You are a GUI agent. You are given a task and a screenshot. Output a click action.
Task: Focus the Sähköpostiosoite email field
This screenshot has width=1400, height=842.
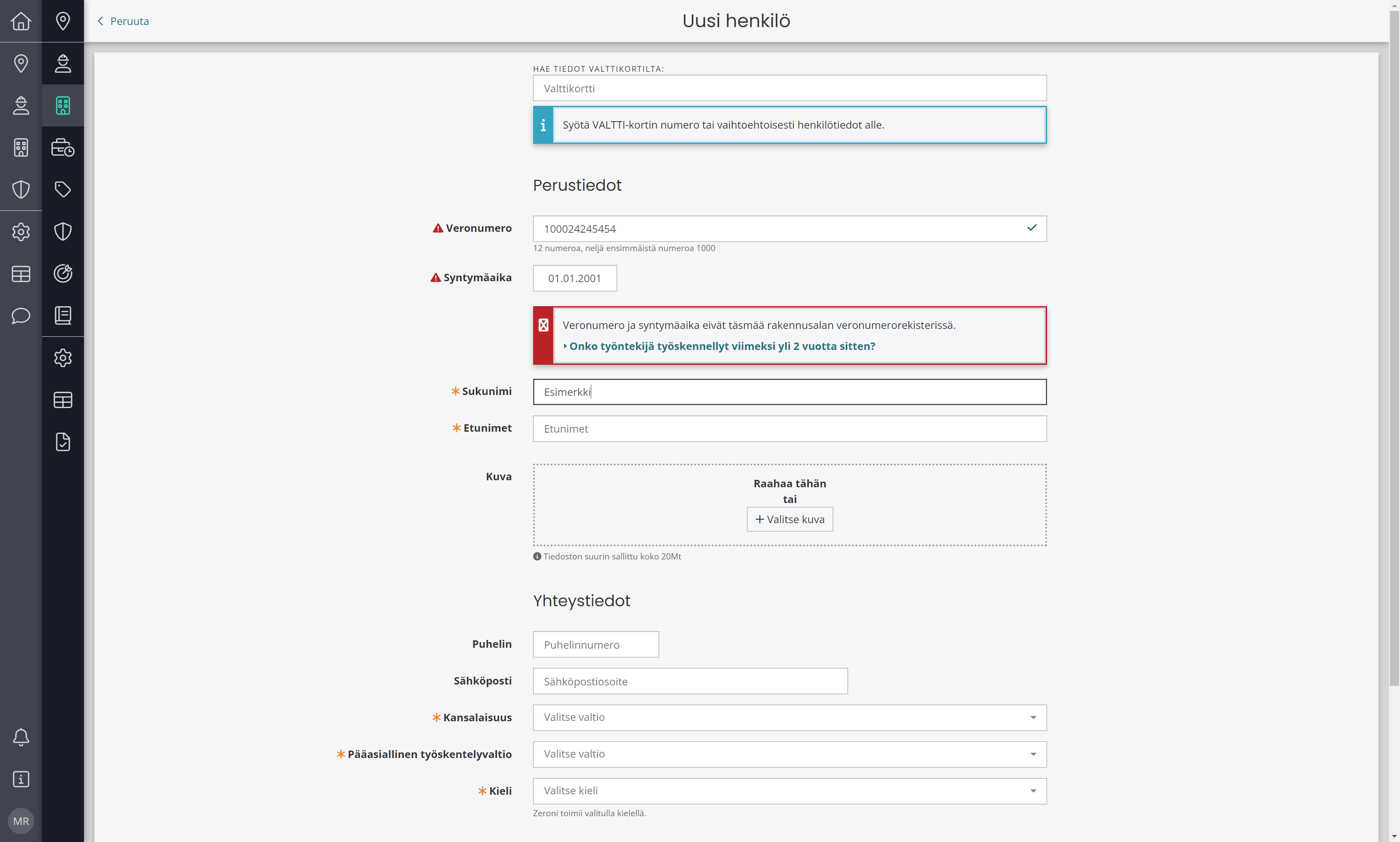click(x=690, y=681)
